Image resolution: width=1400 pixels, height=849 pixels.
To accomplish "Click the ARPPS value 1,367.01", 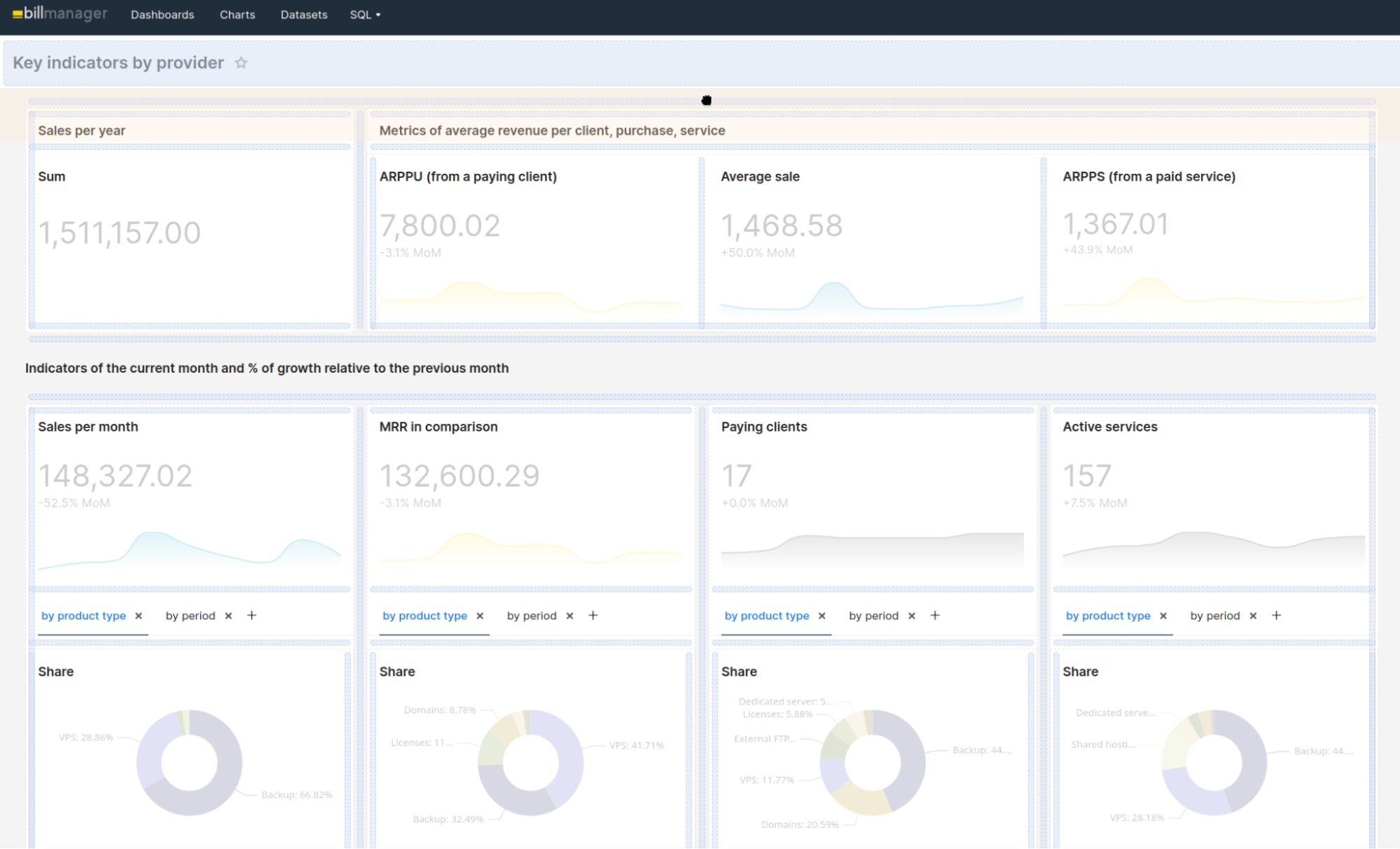I will click(x=1116, y=224).
